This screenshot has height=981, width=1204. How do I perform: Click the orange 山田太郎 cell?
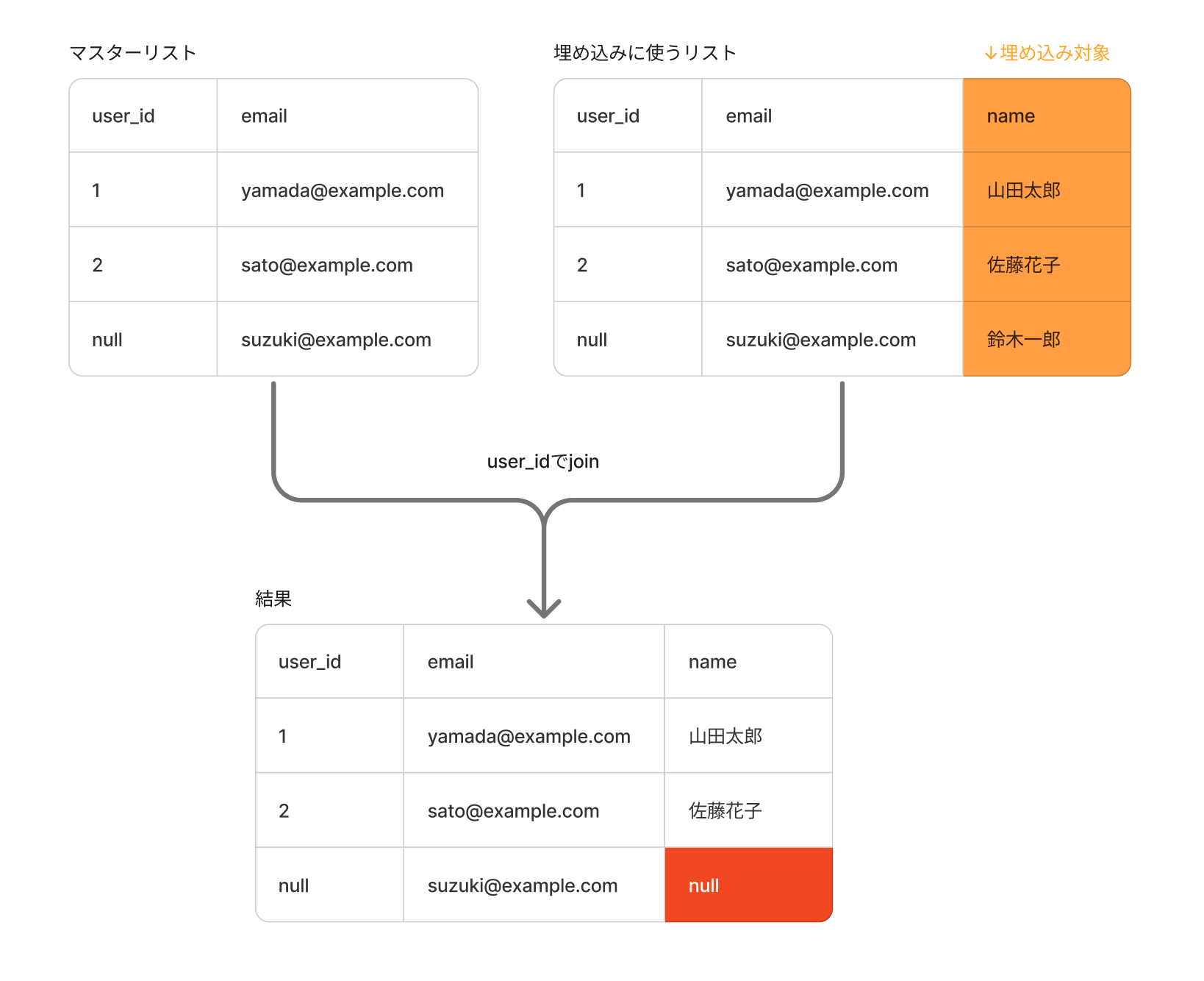1046,190
